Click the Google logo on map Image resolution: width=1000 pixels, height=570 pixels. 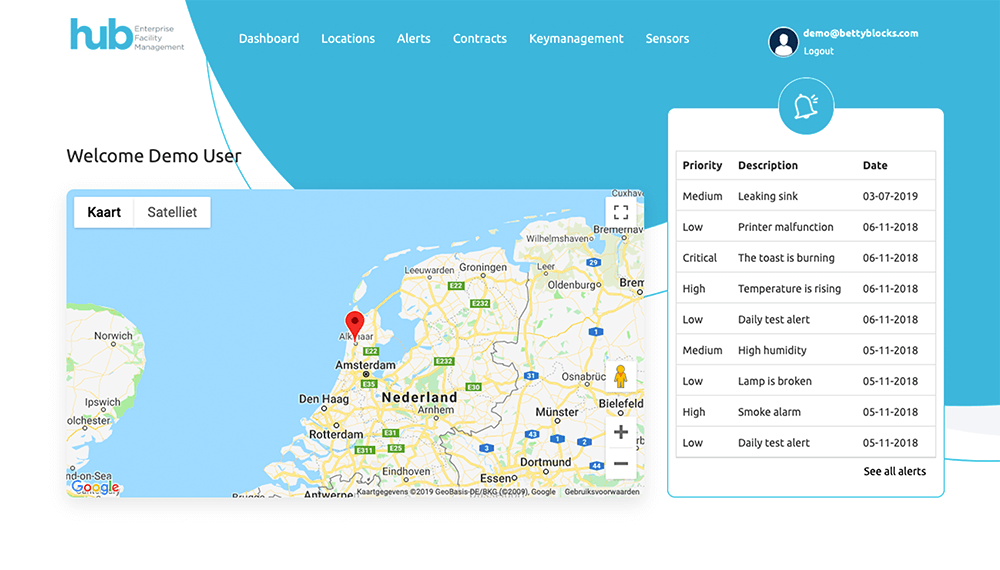click(x=95, y=488)
